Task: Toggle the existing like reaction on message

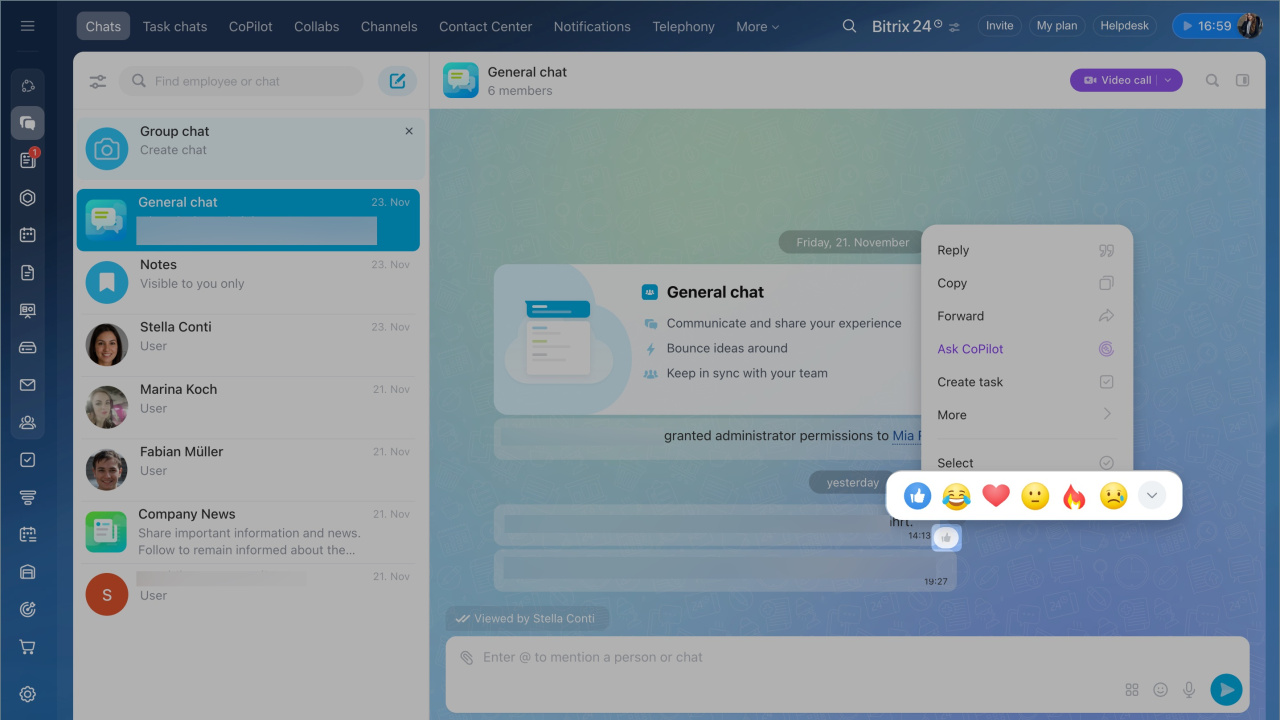Action: pyautogui.click(x=946, y=538)
